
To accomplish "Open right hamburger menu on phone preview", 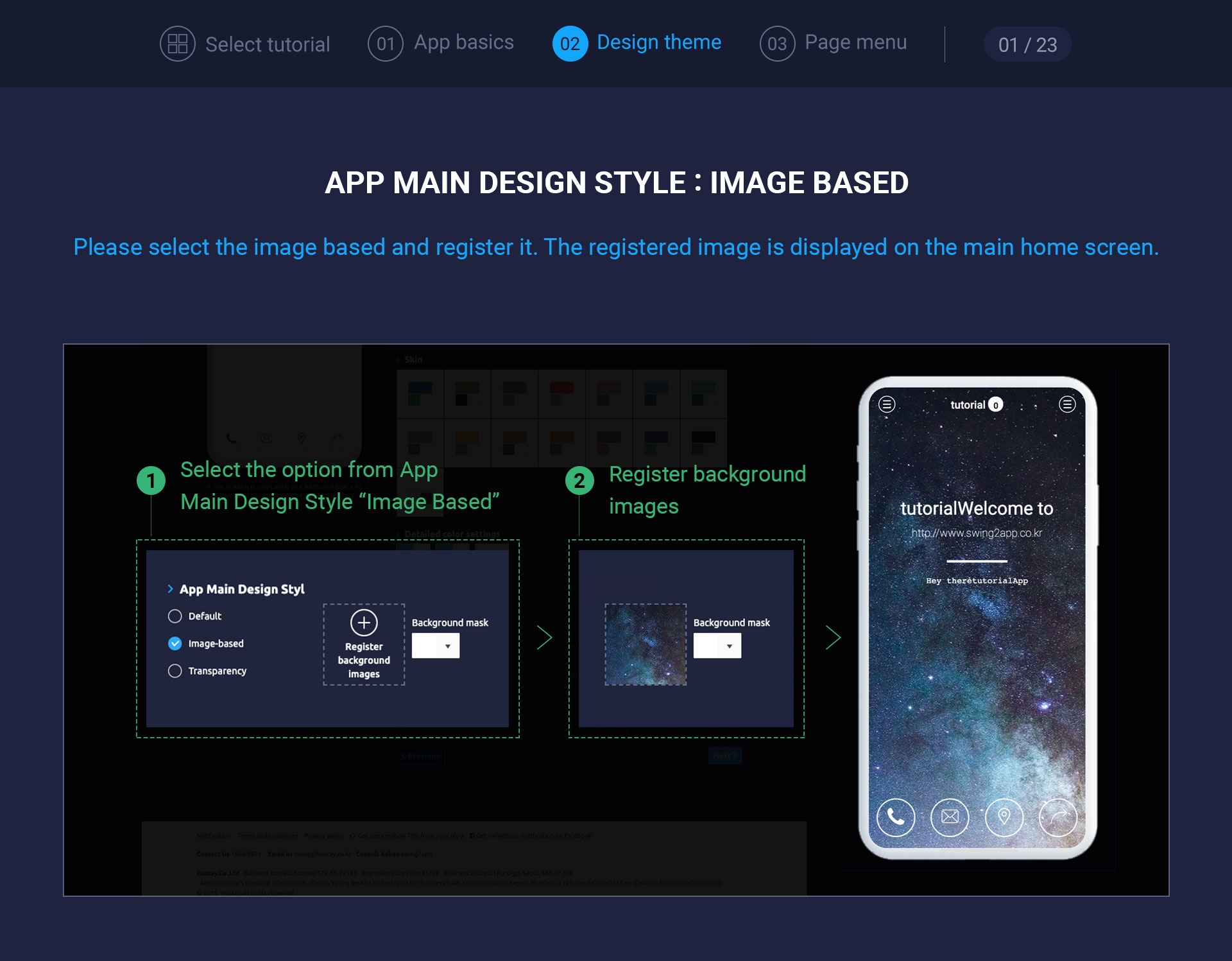I will [x=1067, y=404].
